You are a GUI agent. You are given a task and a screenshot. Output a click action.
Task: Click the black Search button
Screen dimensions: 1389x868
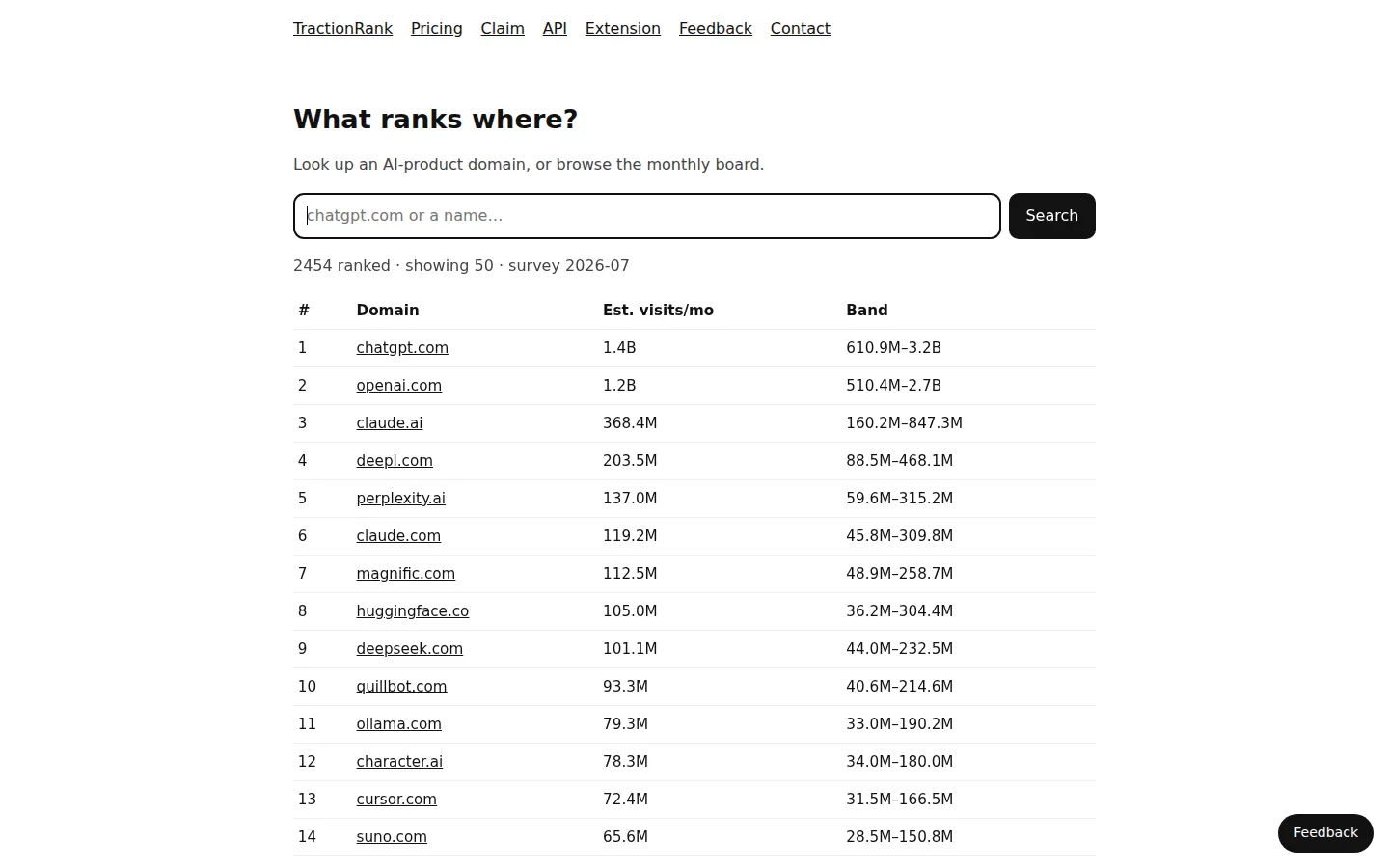point(1052,216)
